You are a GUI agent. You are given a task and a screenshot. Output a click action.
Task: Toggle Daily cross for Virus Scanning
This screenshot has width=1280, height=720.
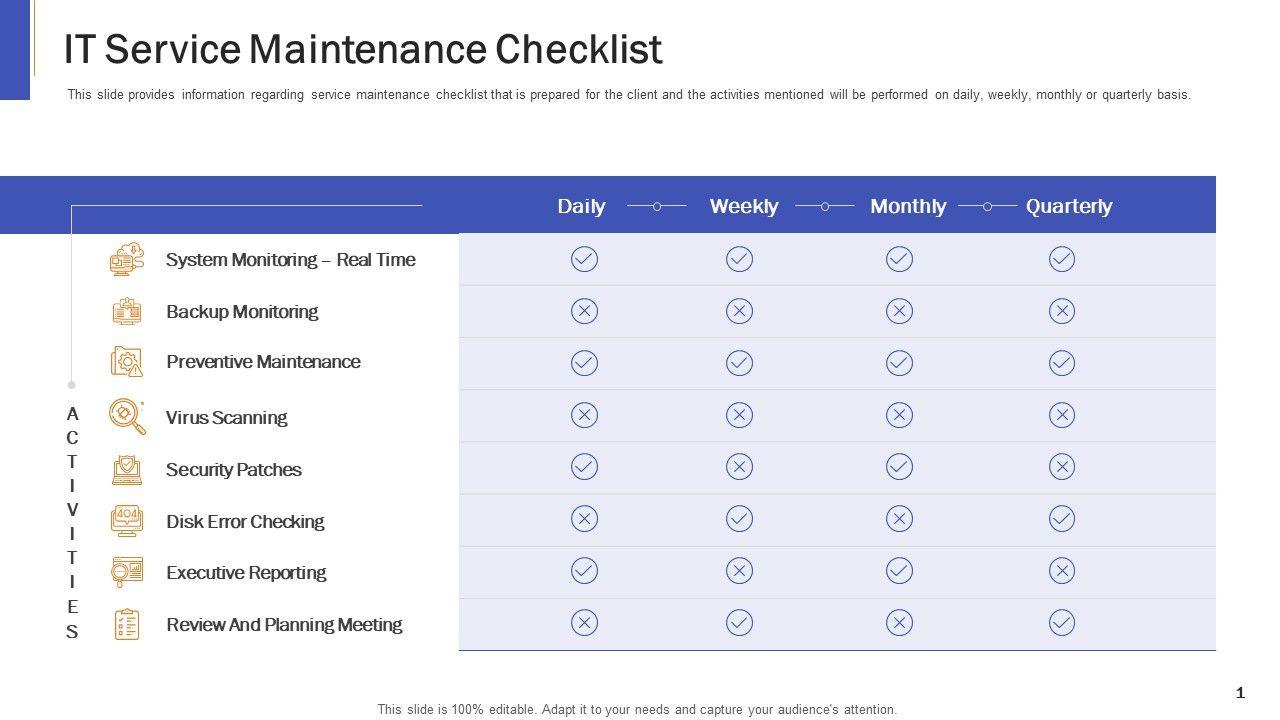[584, 415]
